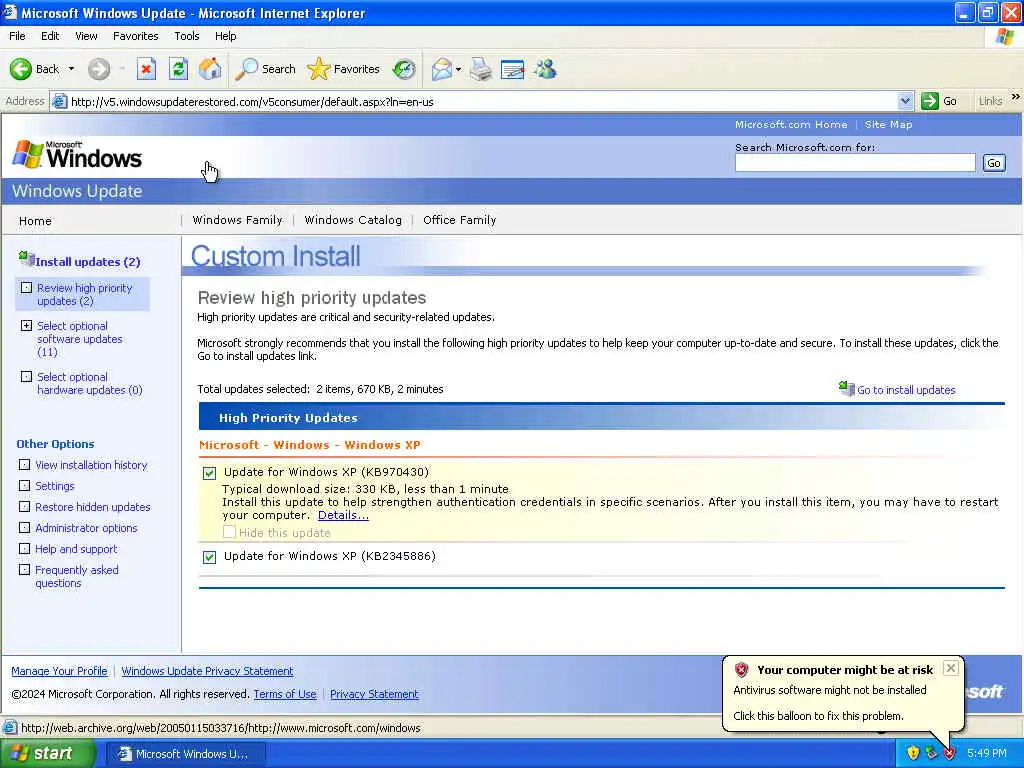
Task: Click the Mail envelope icon
Action: point(442,69)
